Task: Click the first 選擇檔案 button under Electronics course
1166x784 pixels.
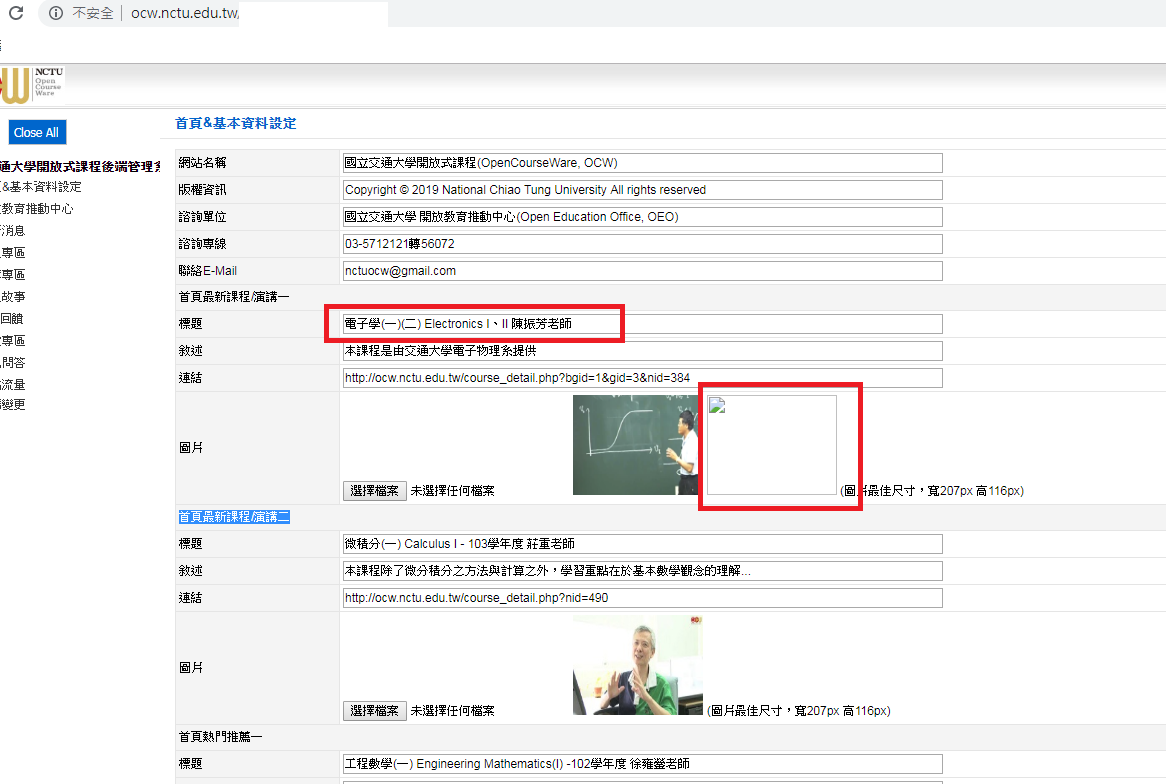Action: pos(374,491)
